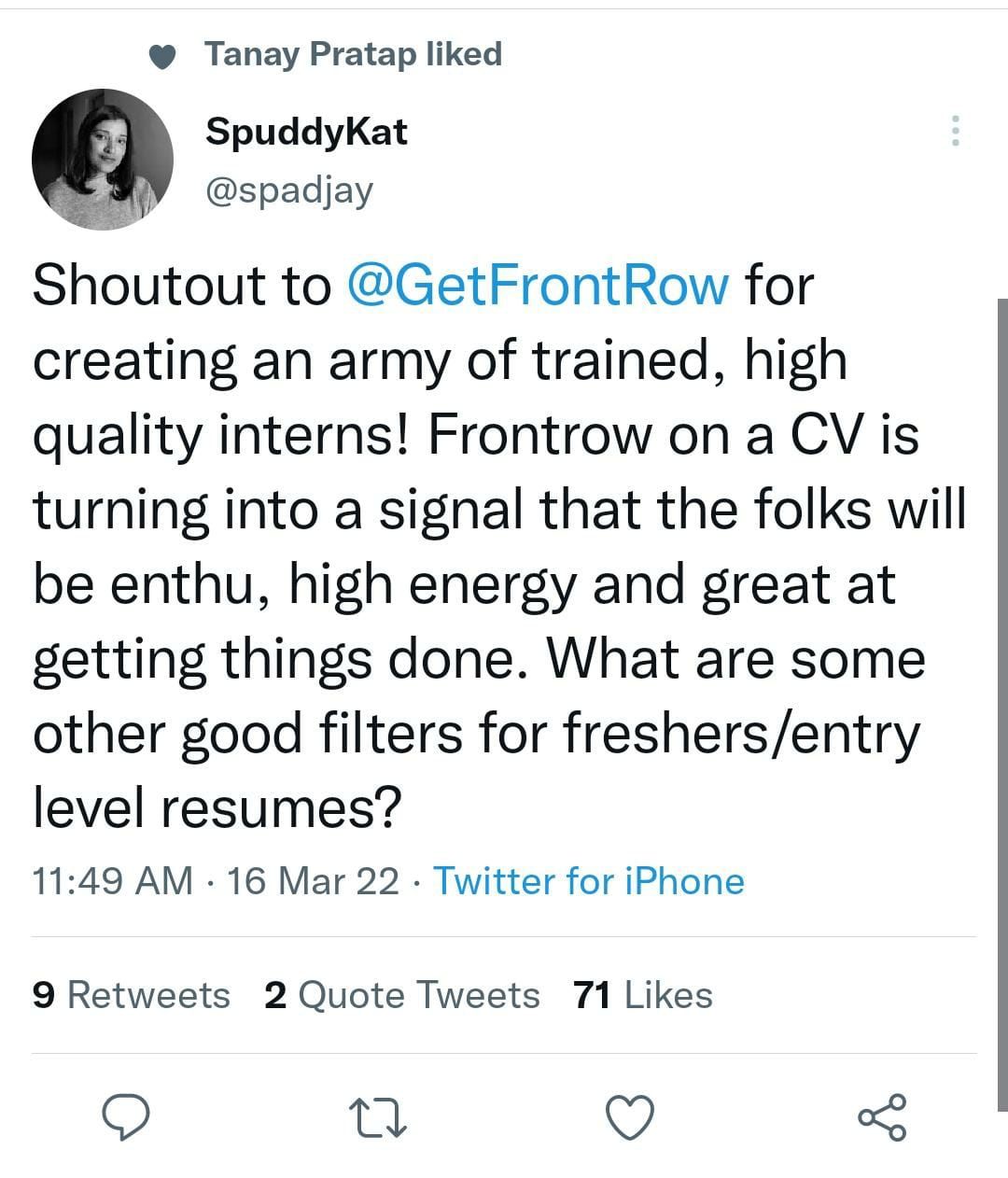View the 2 Quote Tweets list
The height and width of the screenshot is (1178, 1008).
coord(402,995)
